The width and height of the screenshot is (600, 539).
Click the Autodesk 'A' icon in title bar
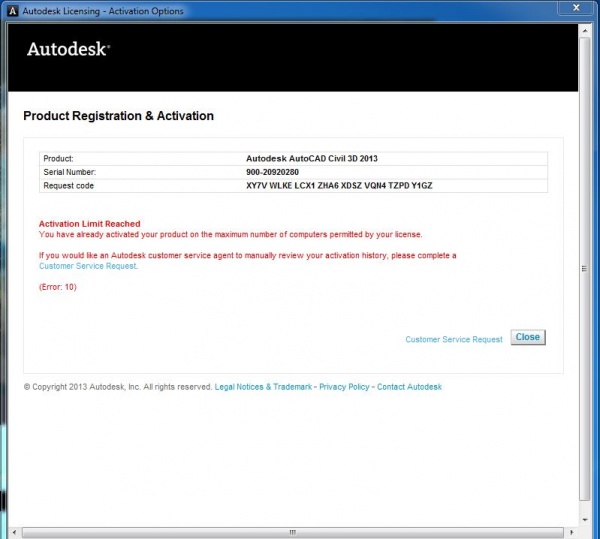coord(13,11)
